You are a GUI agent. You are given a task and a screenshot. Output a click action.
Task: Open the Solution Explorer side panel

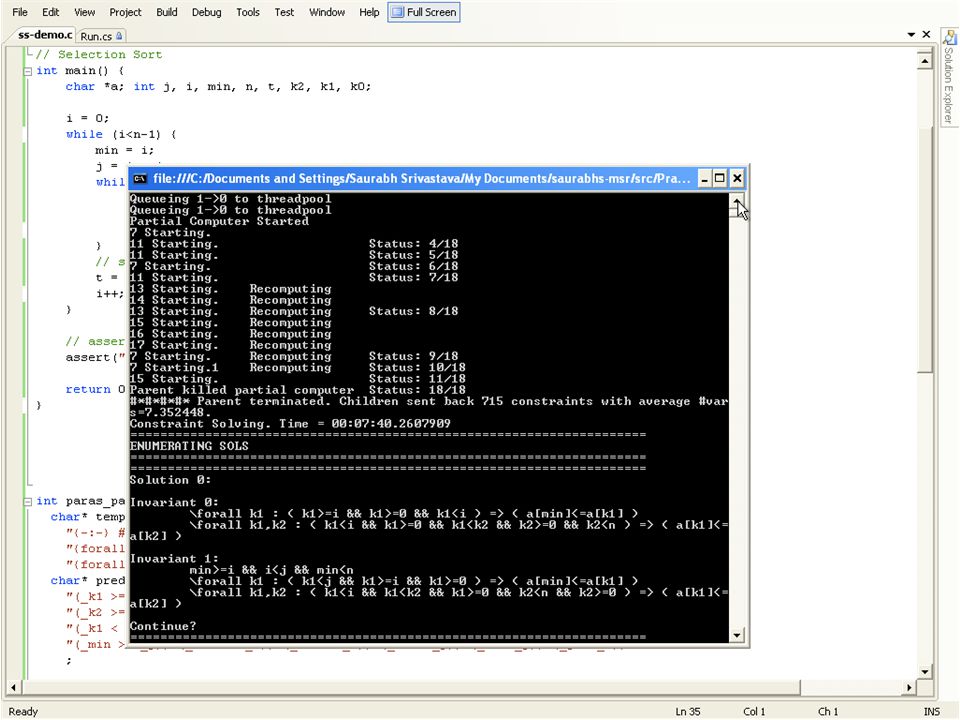949,78
